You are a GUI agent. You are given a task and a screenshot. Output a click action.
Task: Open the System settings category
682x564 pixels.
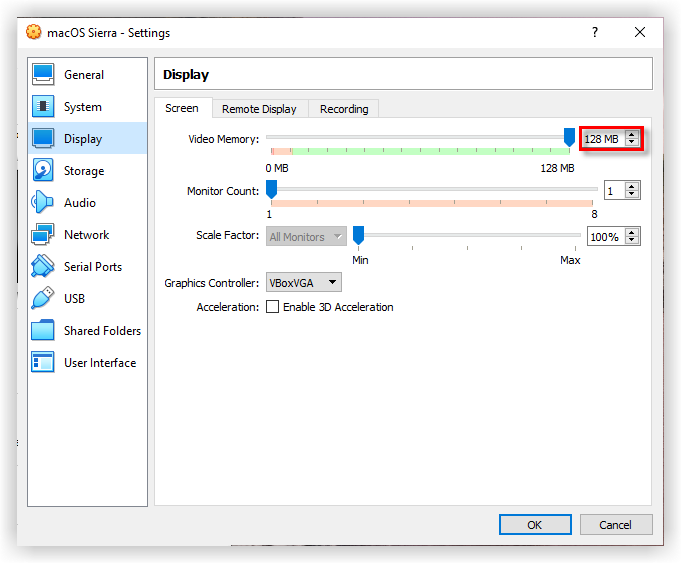pyautogui.click(x=87, y=107)
